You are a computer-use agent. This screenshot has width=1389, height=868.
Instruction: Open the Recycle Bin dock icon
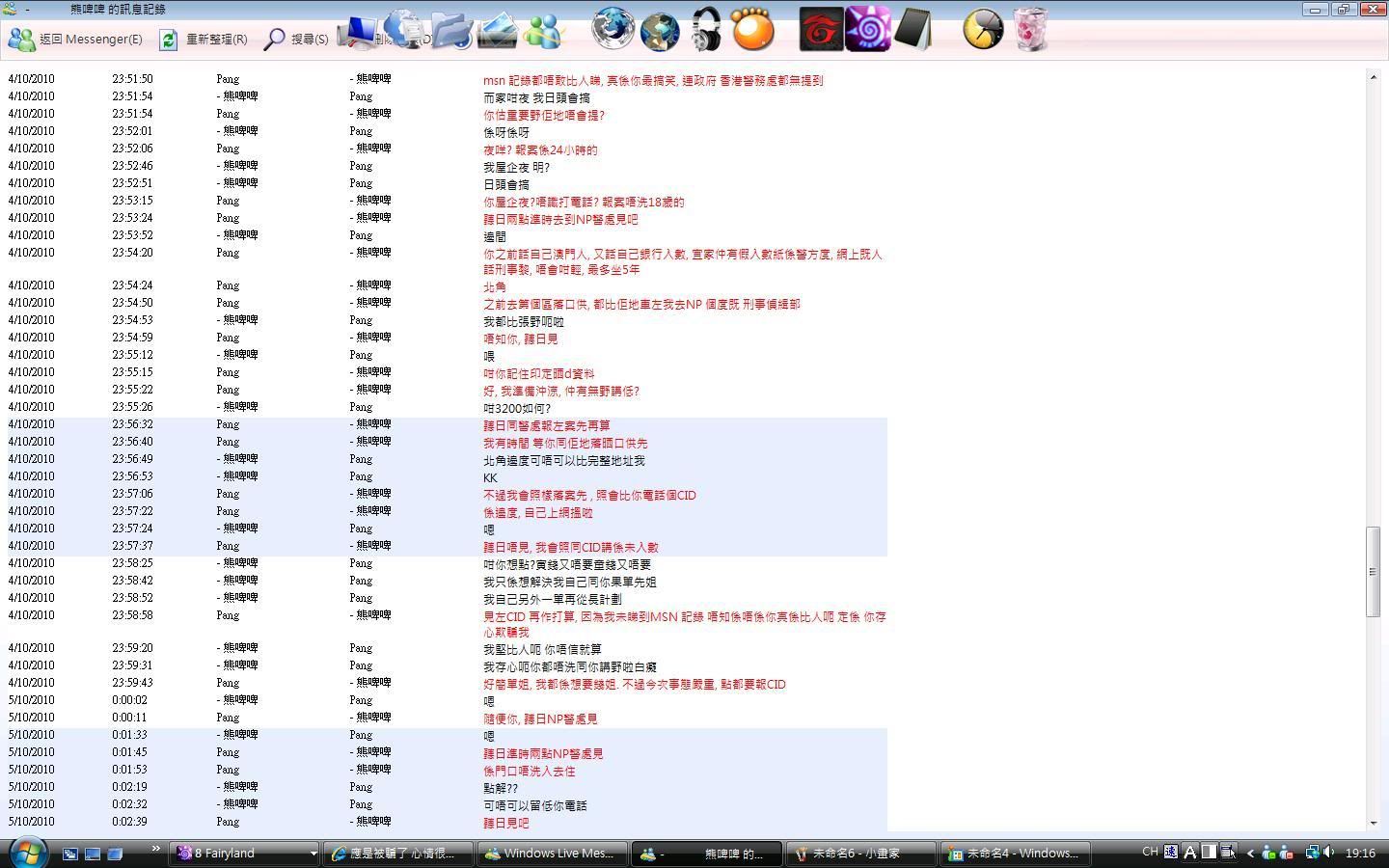(x=1030, y=30)
